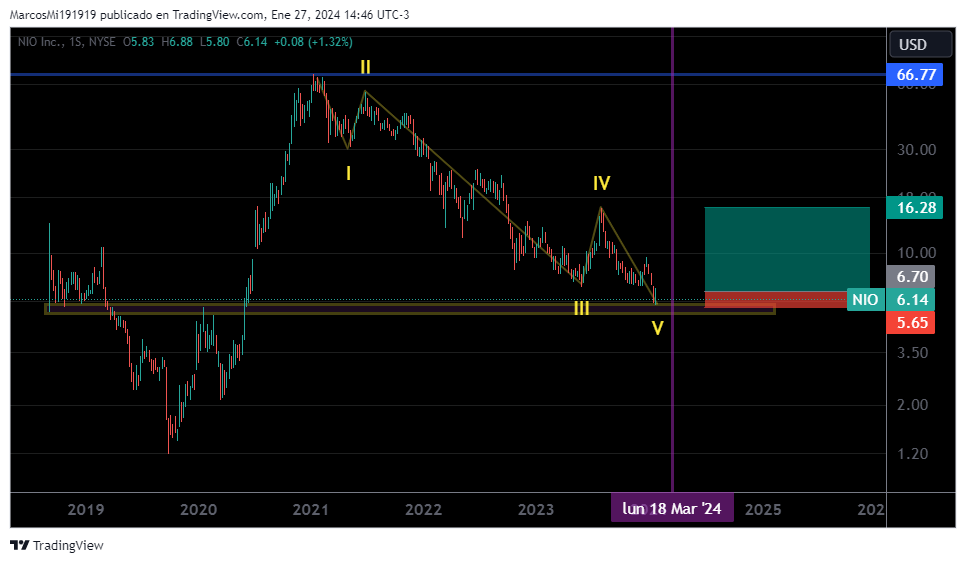The height and width of the screenshot is (563, 966).
Task: Click the 10.00 price axis label
Action: point(916,253)
